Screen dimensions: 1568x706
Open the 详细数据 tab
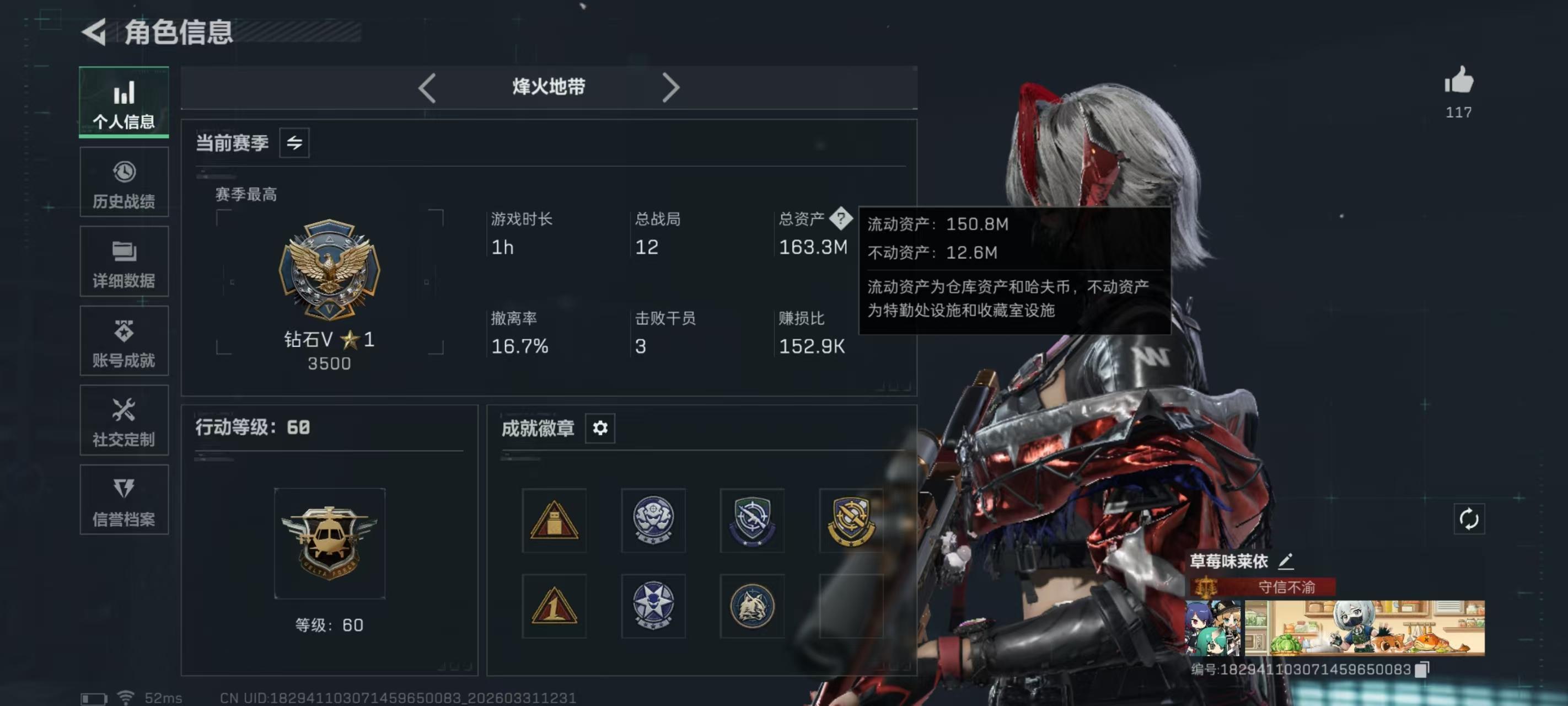(124, 261)
